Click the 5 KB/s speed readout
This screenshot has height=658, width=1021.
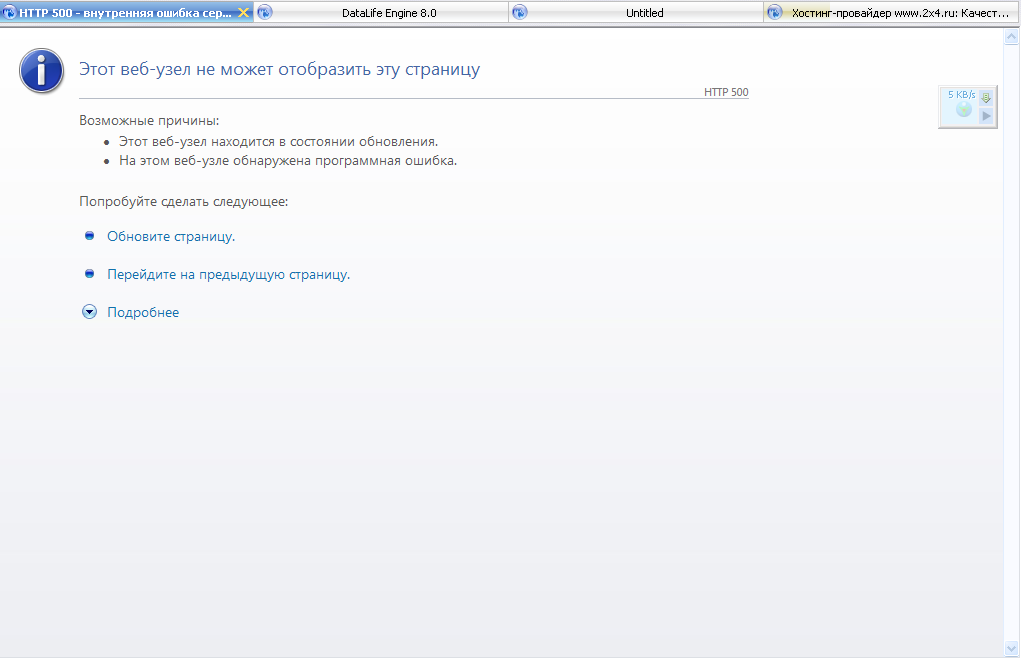(961, 94)
